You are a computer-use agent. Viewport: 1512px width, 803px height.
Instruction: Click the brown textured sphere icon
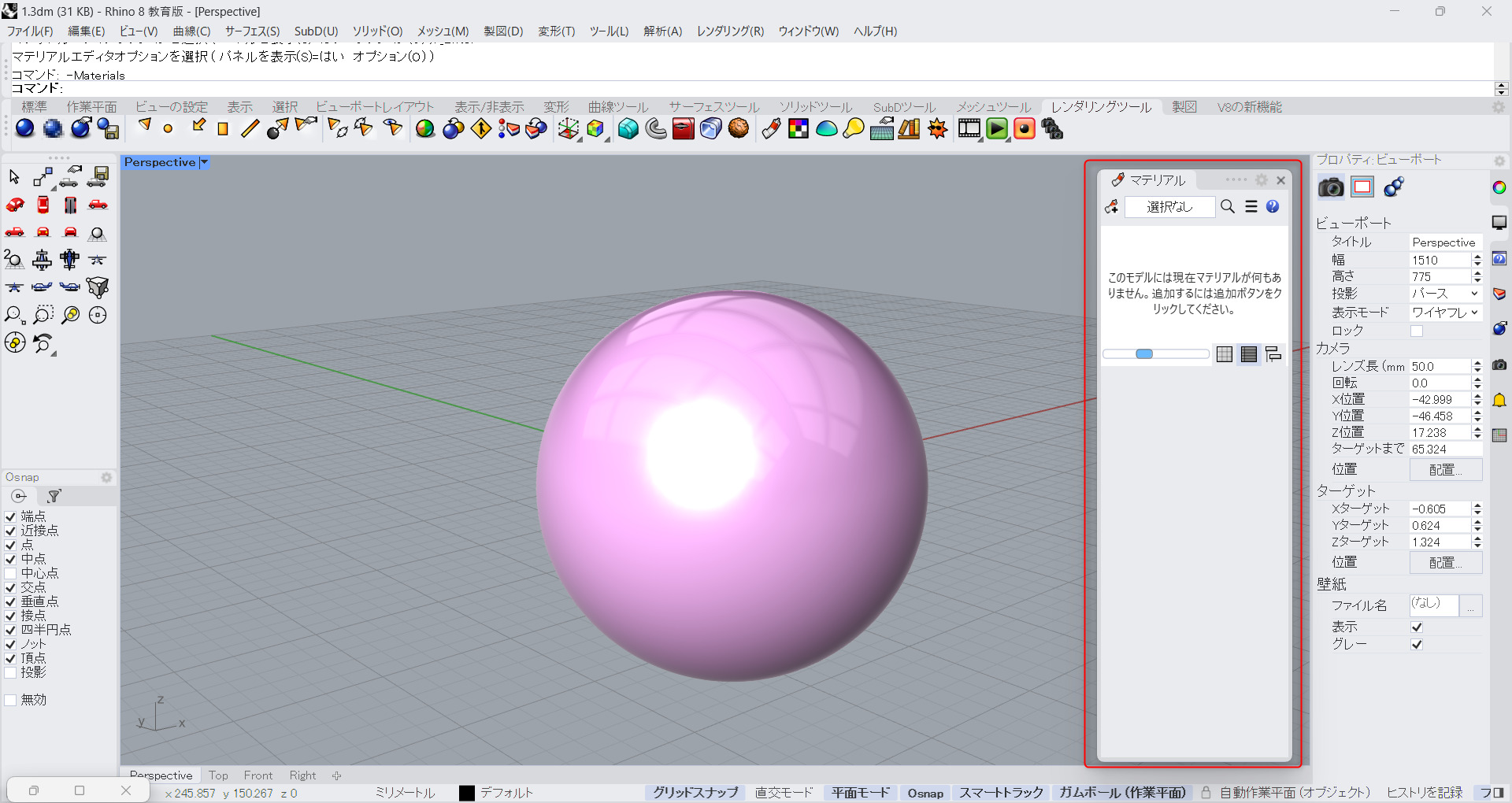[x=738, y=128]
